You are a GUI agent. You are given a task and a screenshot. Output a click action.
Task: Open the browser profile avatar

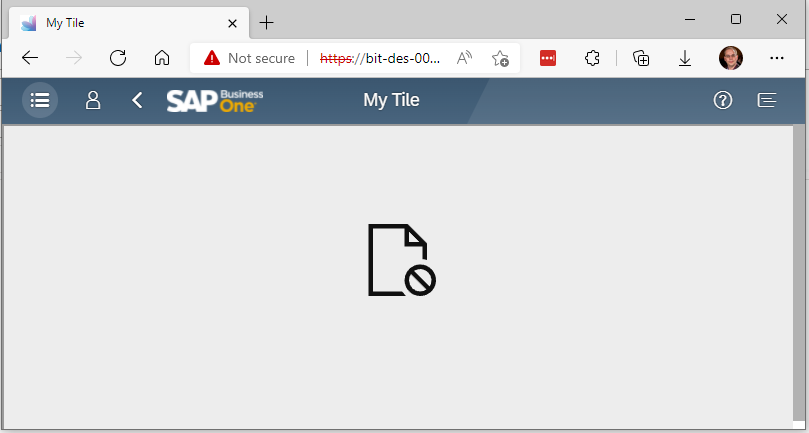coord(731,58)
